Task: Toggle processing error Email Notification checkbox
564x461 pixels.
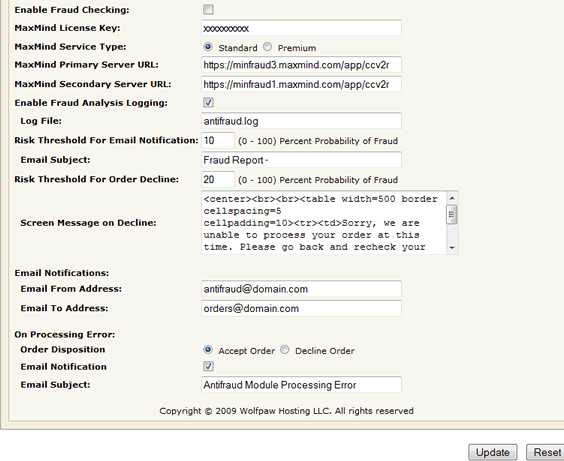Action: tap(208, 366)
